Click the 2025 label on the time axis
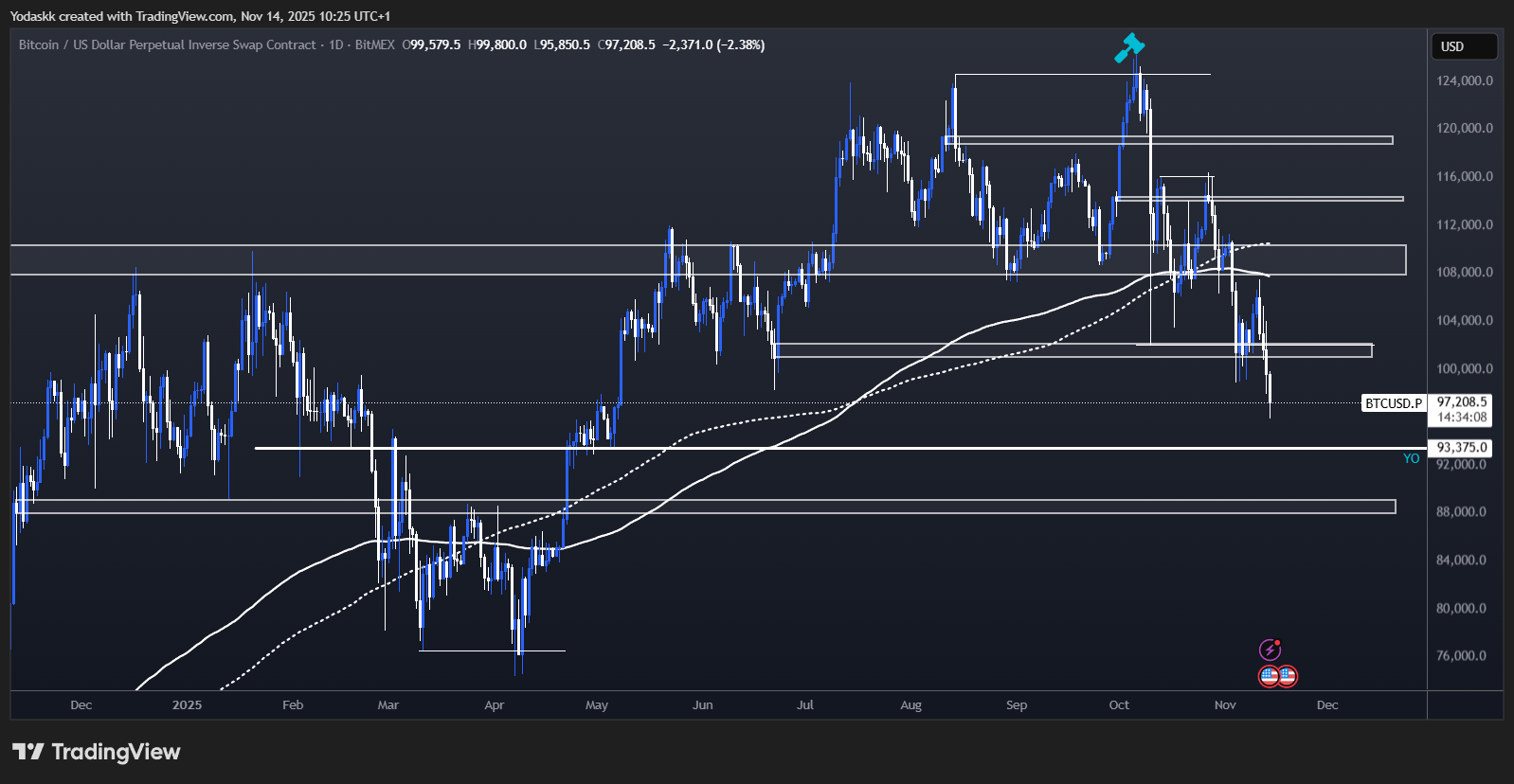 coord(187,704)
